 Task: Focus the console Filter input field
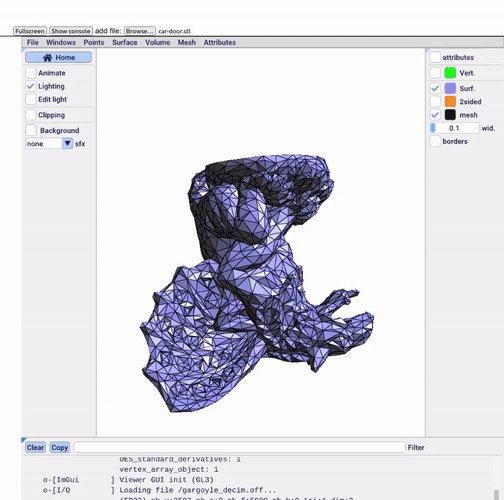240,447
